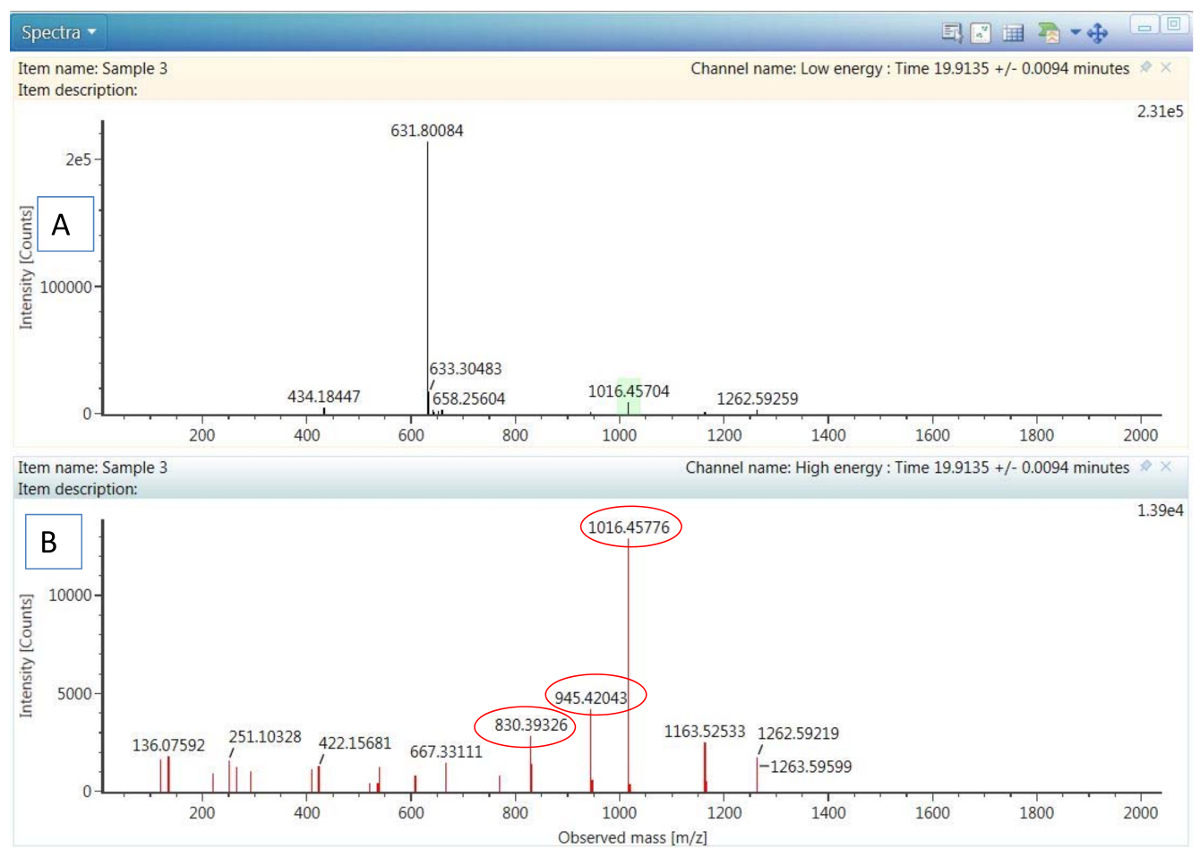Click peak label 1262.59259 in low energy spectrum

coord(757,399)
